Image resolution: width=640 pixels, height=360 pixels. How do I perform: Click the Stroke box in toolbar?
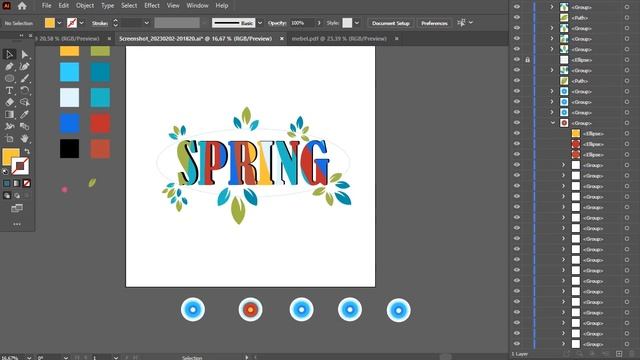(x=20, y=166)
